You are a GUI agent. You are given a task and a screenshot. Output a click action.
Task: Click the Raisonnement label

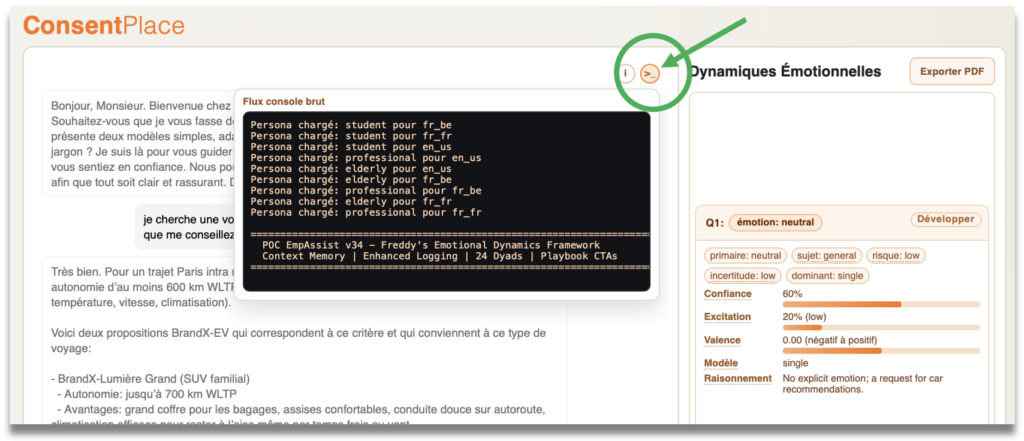[x=738, y=378]
